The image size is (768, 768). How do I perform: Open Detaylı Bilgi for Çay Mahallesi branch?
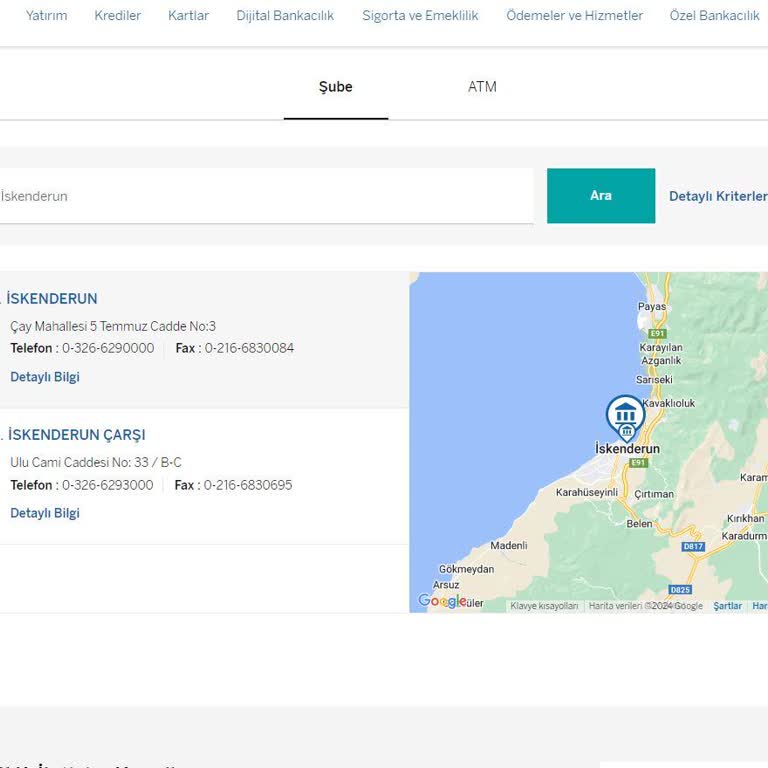point(45,377)
